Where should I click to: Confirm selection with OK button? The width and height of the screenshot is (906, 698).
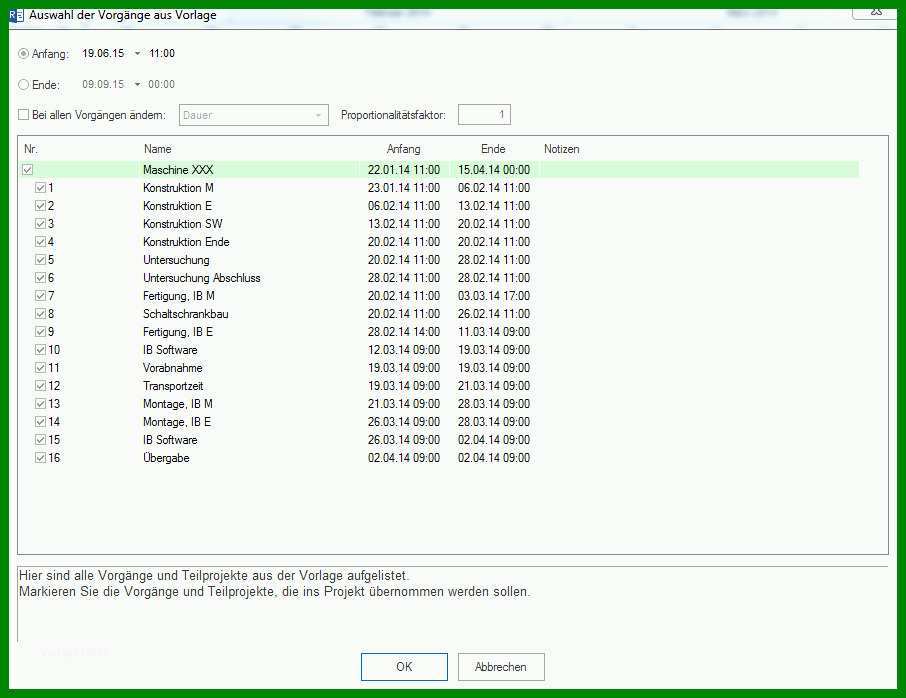point(404,667)
